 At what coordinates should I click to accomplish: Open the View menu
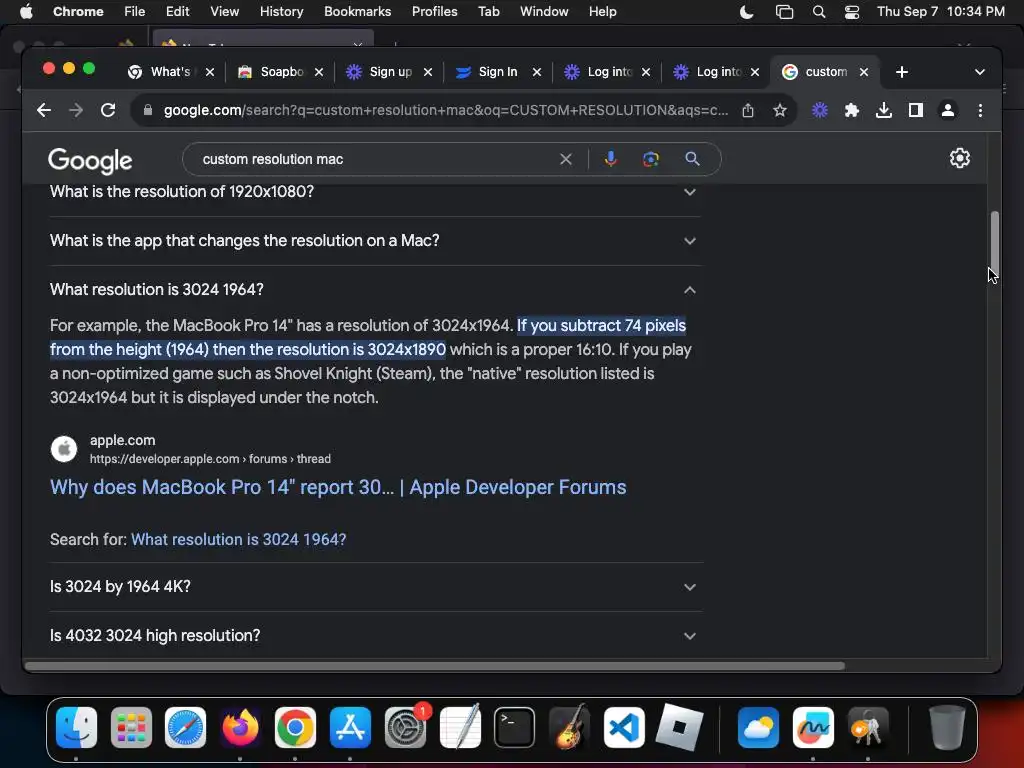pyautogui.click(x=225, y=12)
